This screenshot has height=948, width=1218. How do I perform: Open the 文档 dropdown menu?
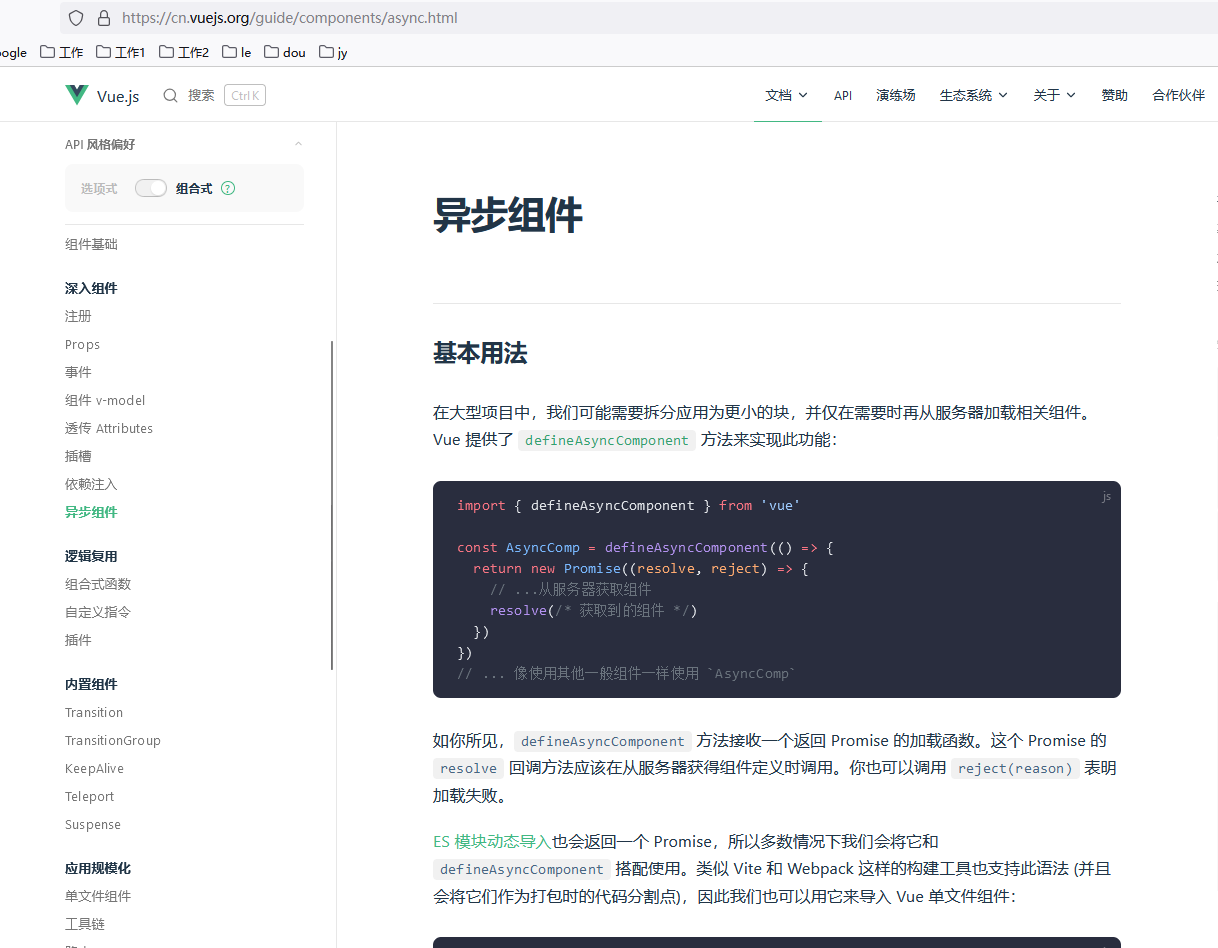[787, 95]
